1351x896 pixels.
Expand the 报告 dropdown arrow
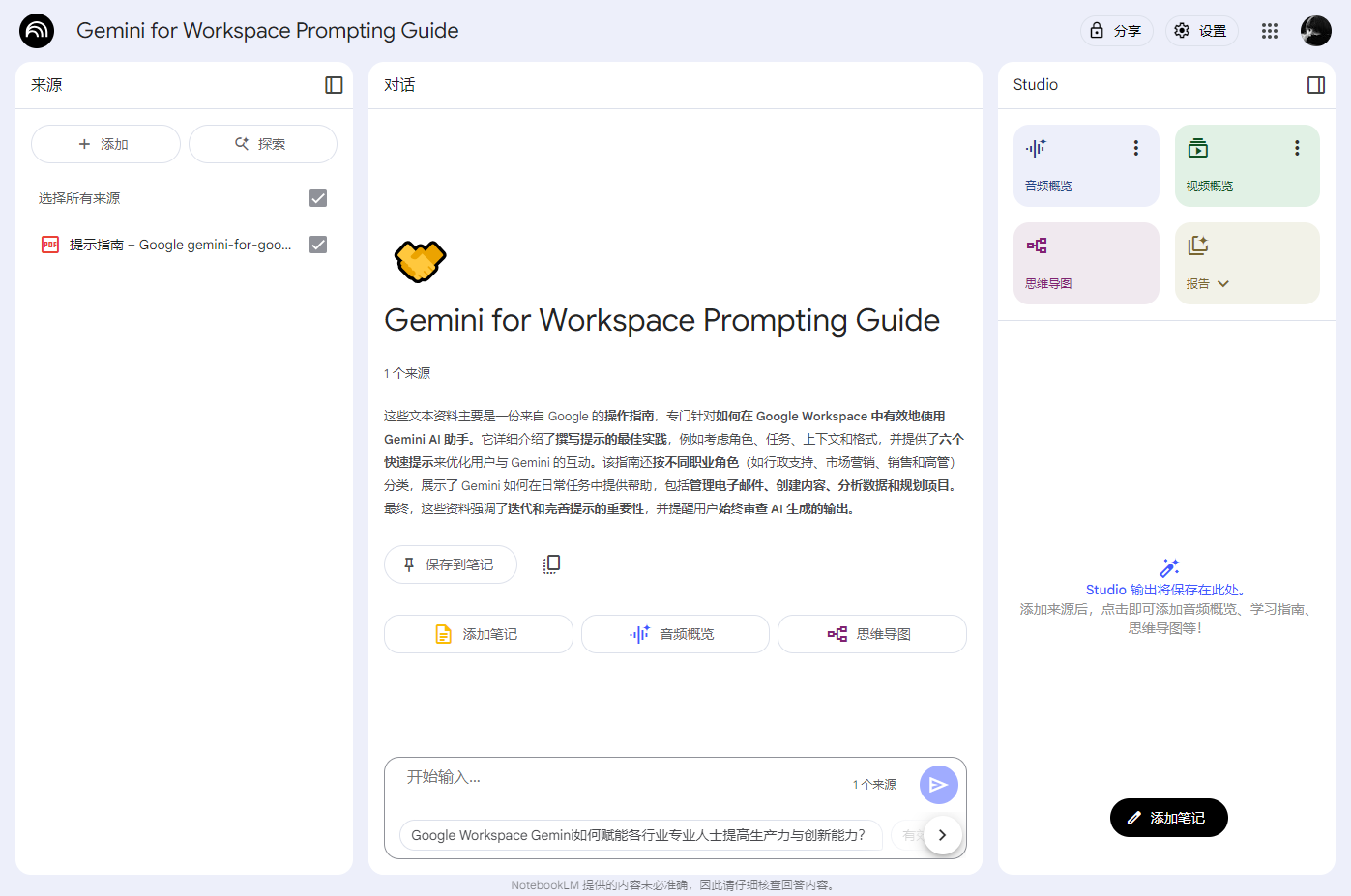(1223, 284)
